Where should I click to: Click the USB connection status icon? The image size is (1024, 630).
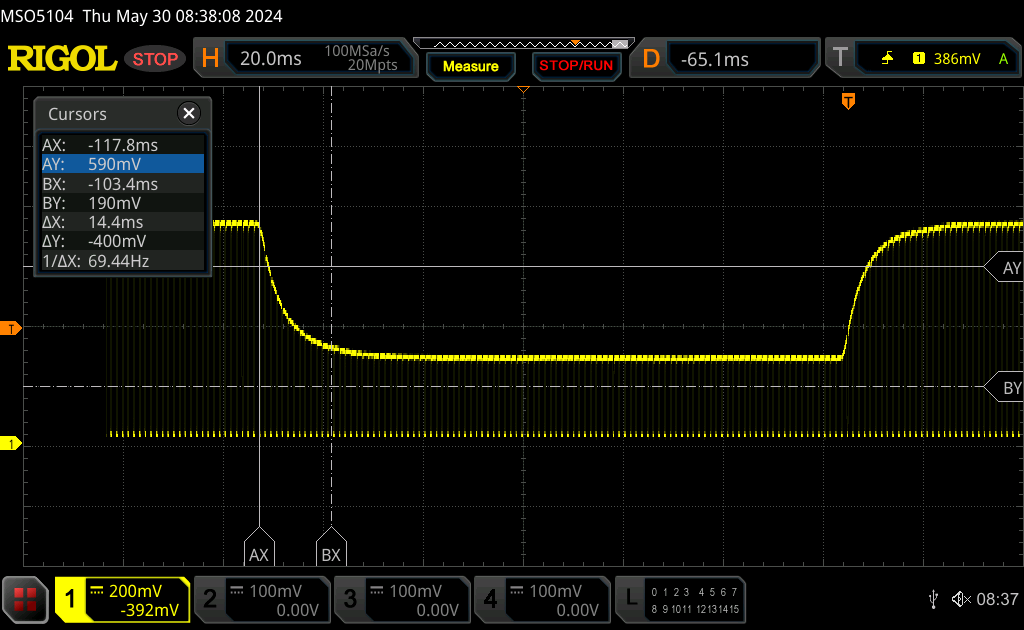point(933,599)
